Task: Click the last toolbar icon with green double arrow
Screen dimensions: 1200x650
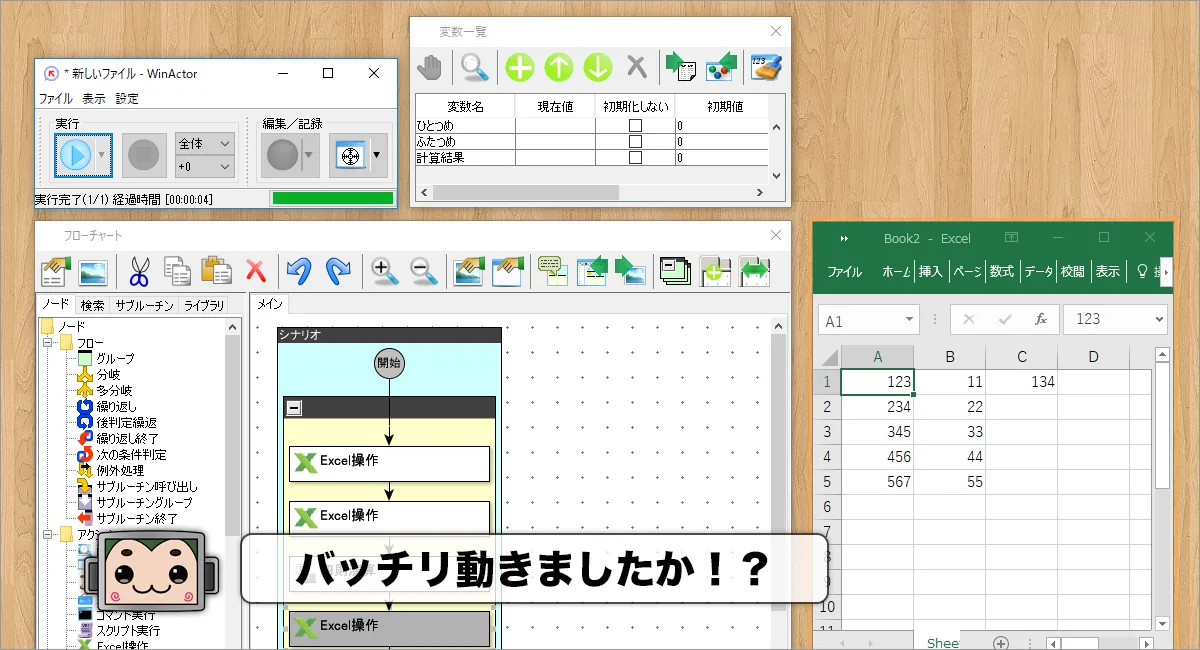Action: [x=753, y=271]
